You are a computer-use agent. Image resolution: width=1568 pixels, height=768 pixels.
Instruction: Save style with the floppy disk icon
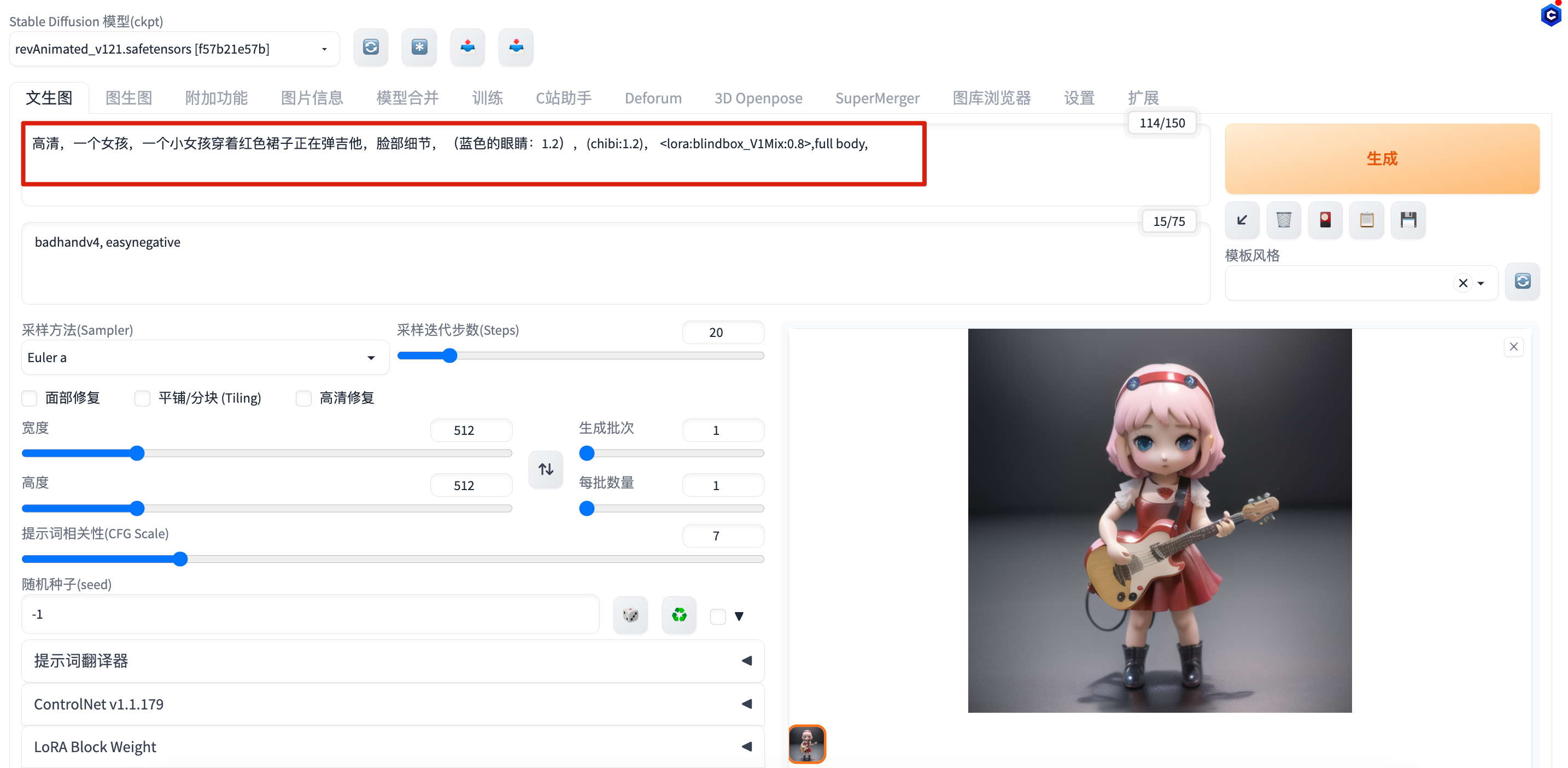[x=1408, y=220]
